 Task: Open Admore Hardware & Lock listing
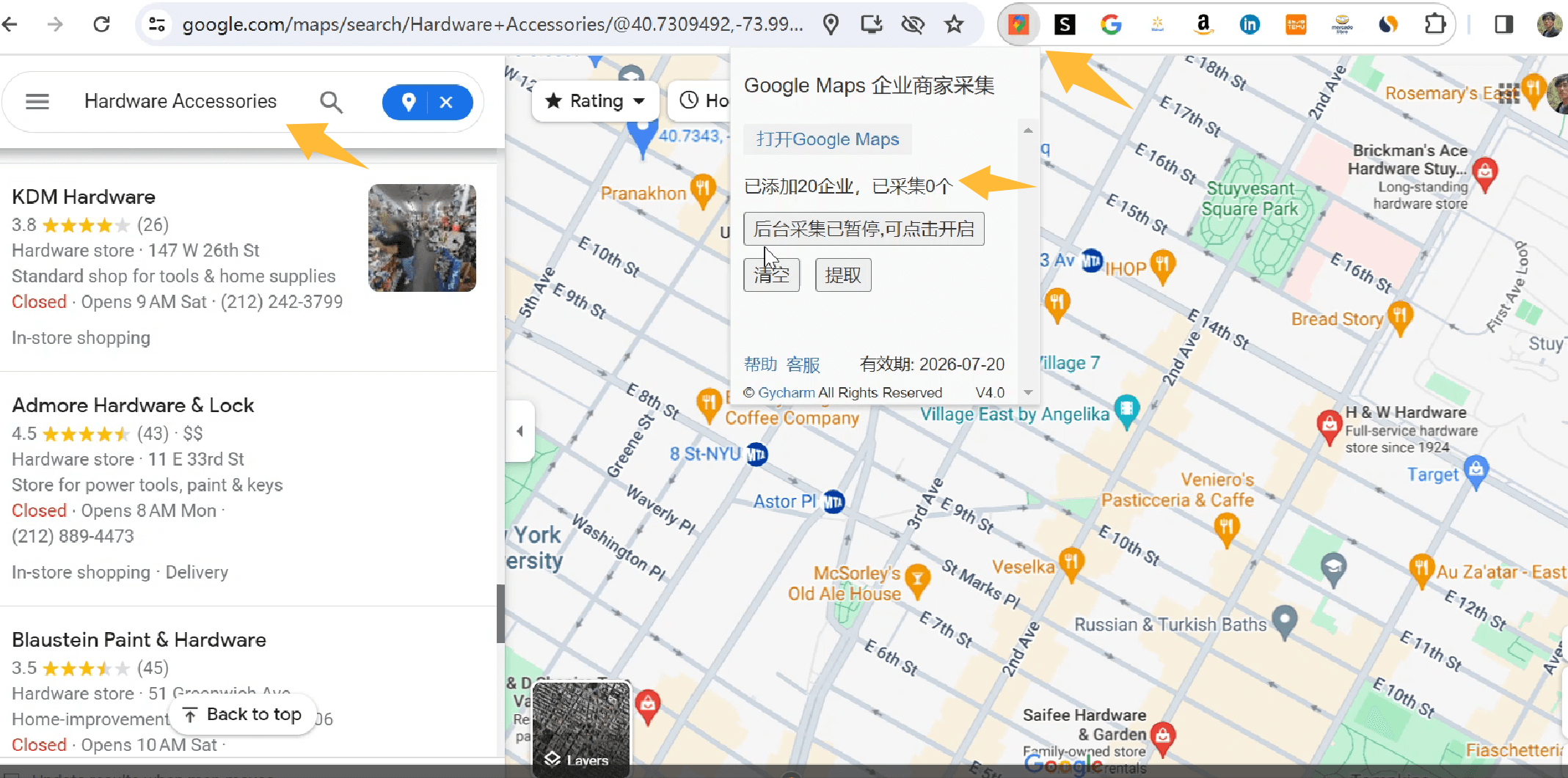pos(133,405)
